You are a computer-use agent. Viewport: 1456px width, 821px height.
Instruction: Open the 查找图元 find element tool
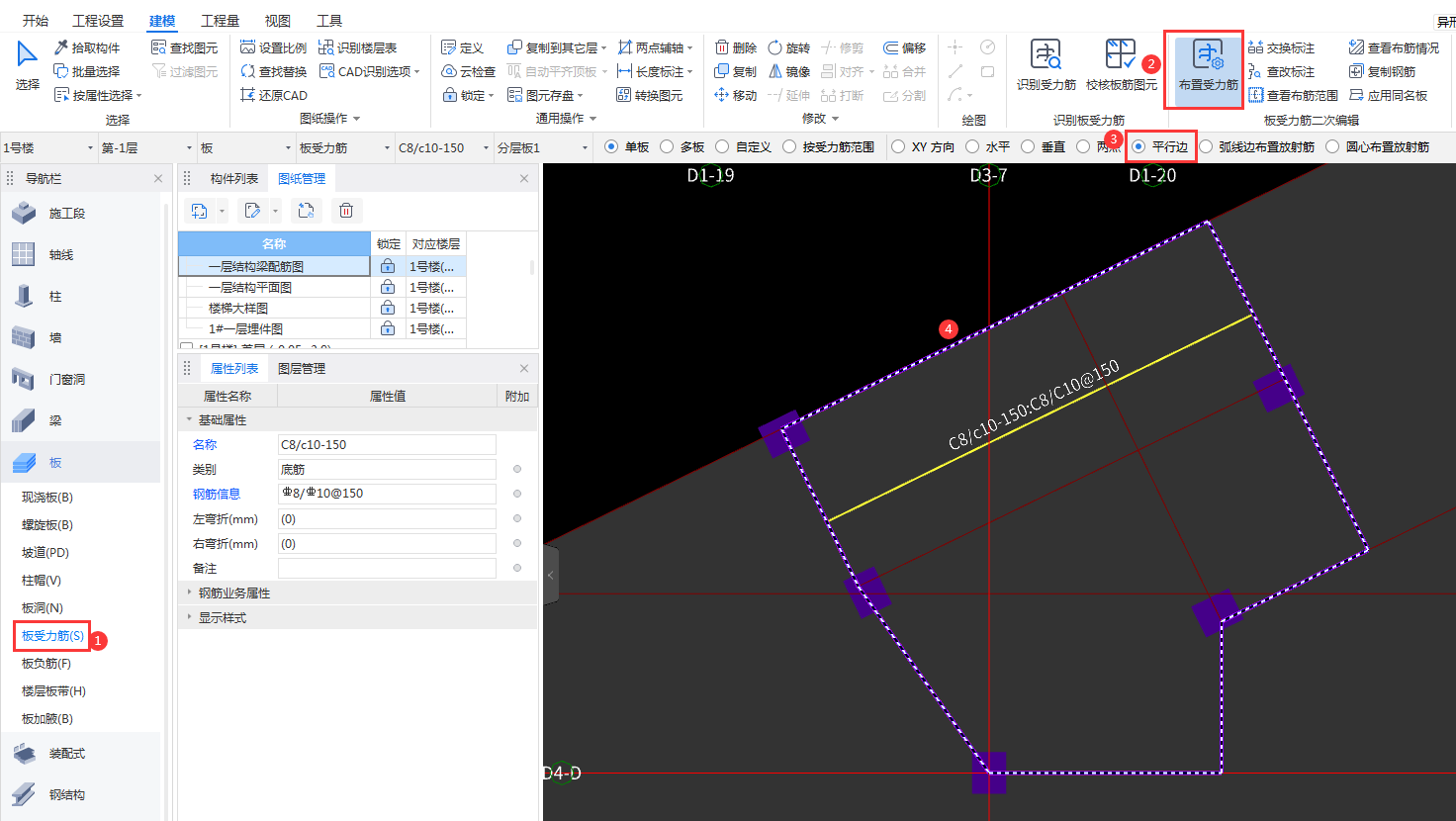[x=185, y=47]
